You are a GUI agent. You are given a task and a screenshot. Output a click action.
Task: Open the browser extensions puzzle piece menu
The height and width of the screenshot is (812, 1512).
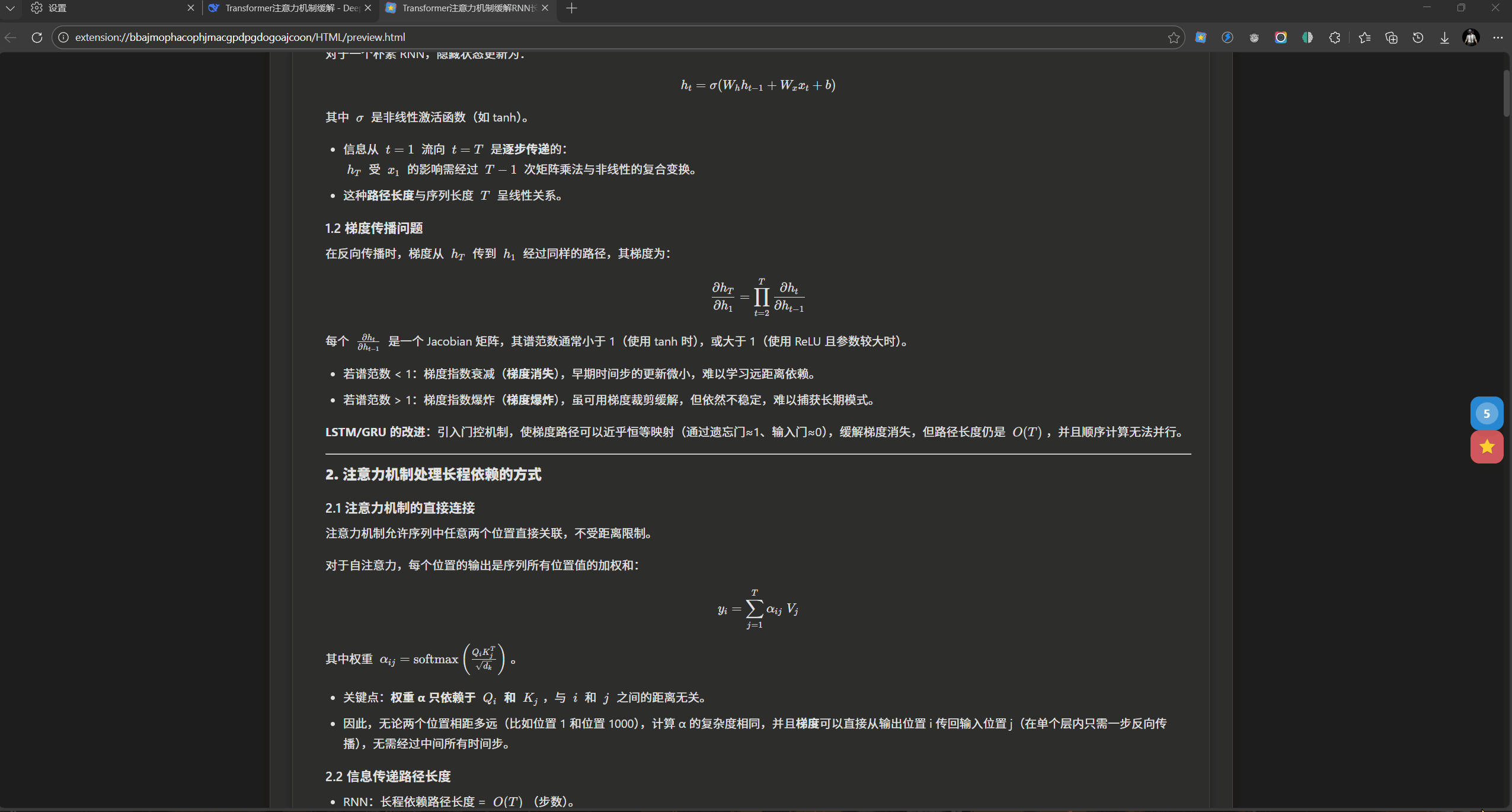pos(1335,37)
